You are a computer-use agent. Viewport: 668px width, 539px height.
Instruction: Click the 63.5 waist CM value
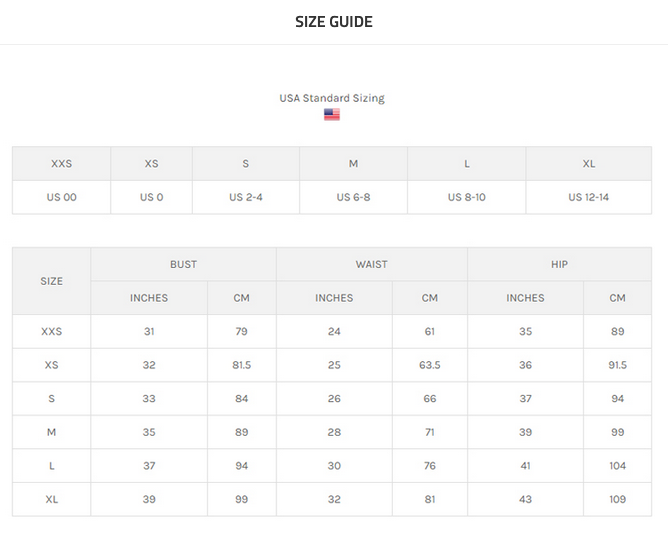(429, 365)
